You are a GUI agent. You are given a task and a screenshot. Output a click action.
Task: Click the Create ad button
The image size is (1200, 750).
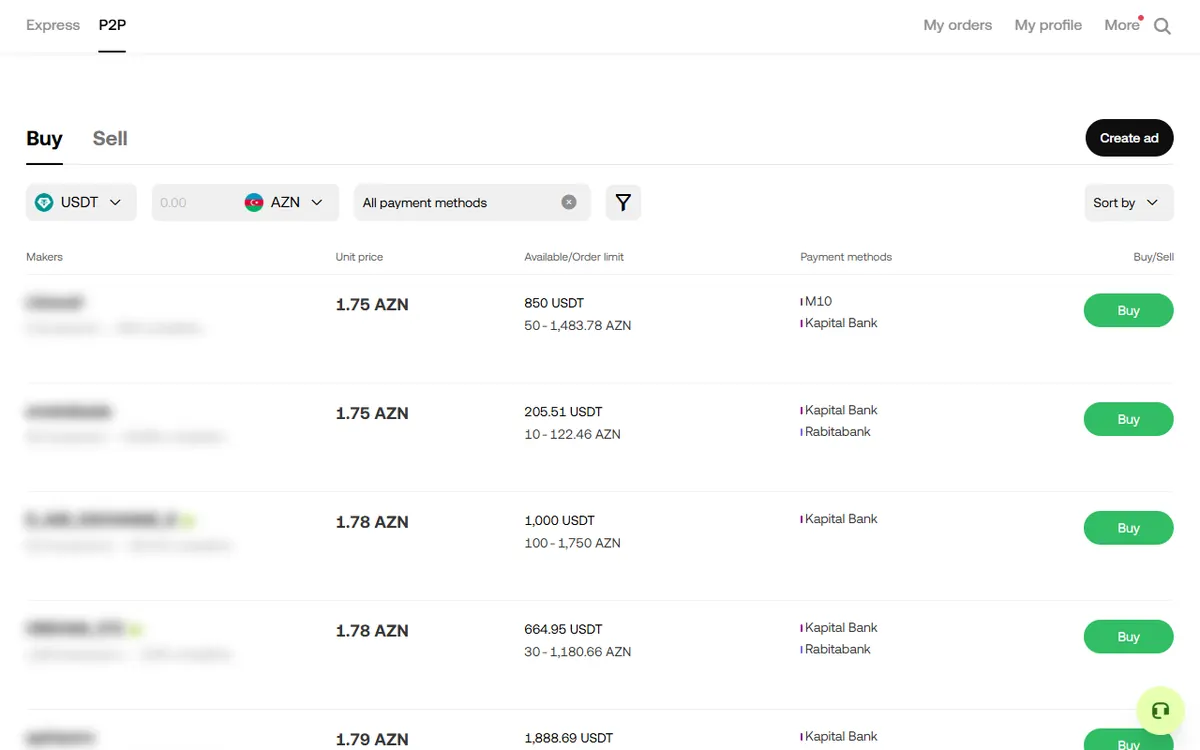point(1129,138)
